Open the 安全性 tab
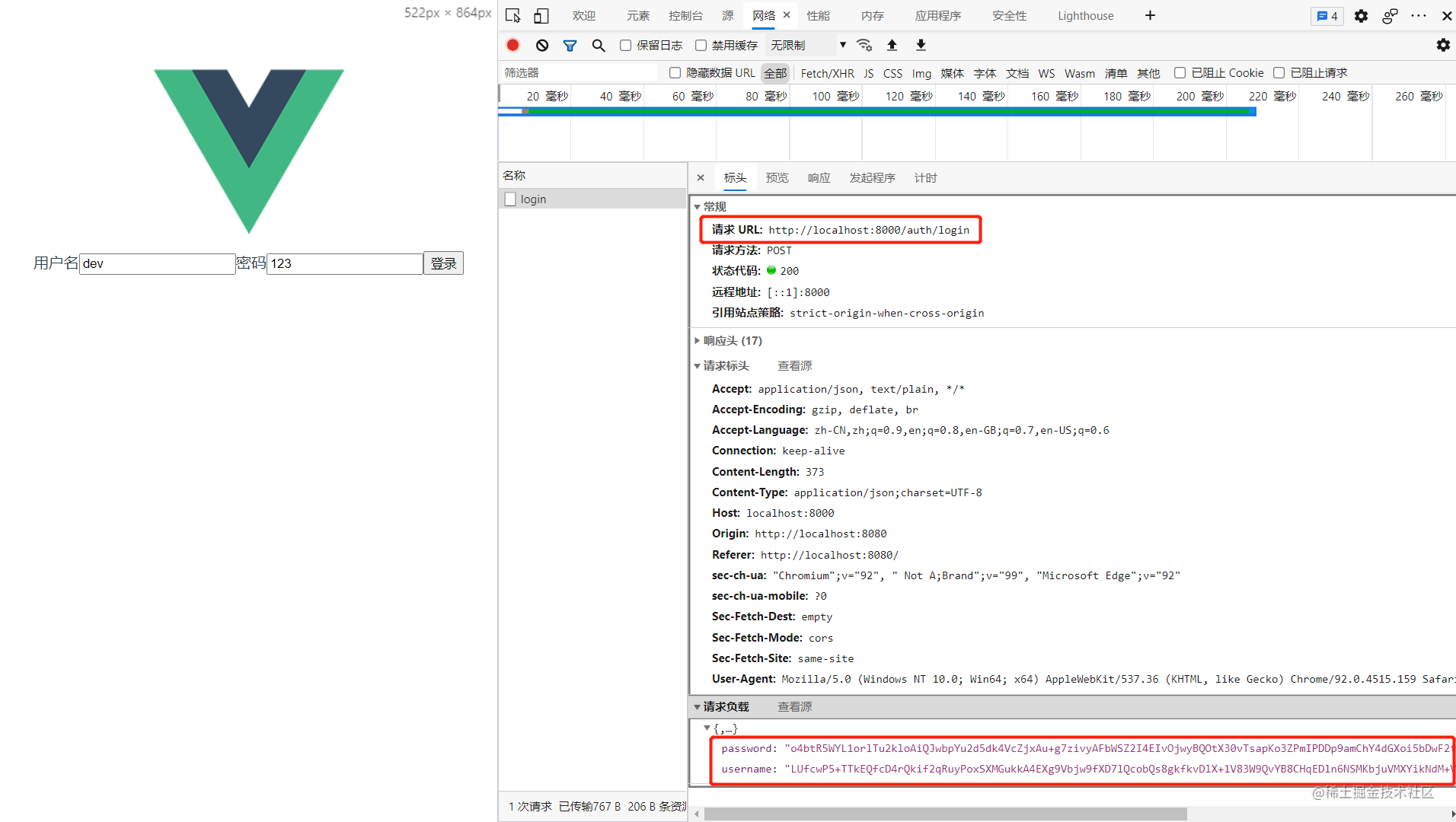1456x822 pixels. [1010, 16]
